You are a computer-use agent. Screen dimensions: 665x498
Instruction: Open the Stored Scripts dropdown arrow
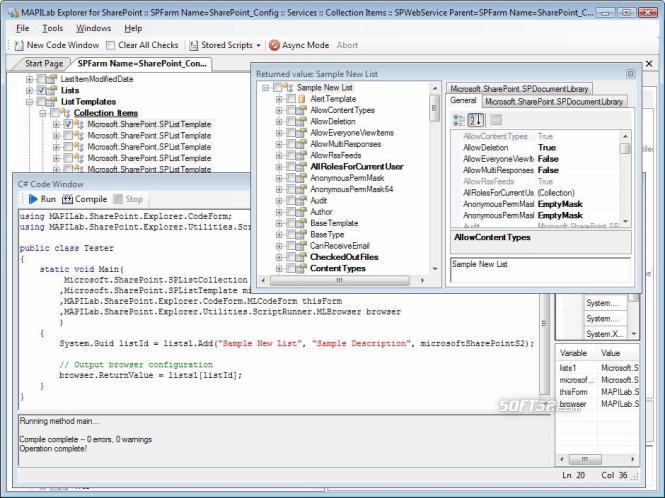coord(258,45)
